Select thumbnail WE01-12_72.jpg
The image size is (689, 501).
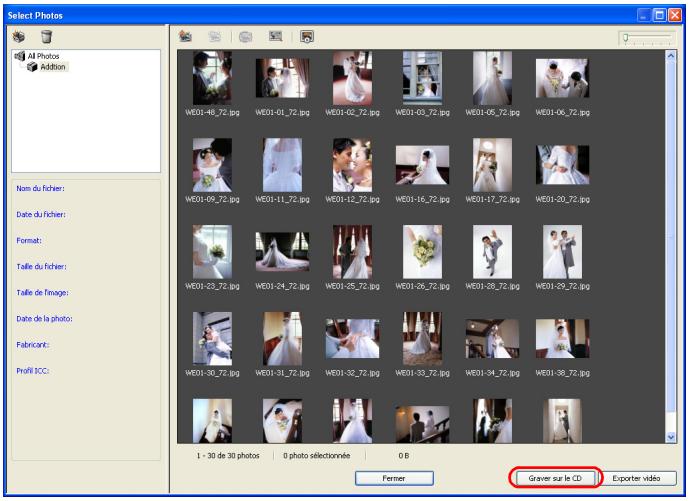coord(352,165)
